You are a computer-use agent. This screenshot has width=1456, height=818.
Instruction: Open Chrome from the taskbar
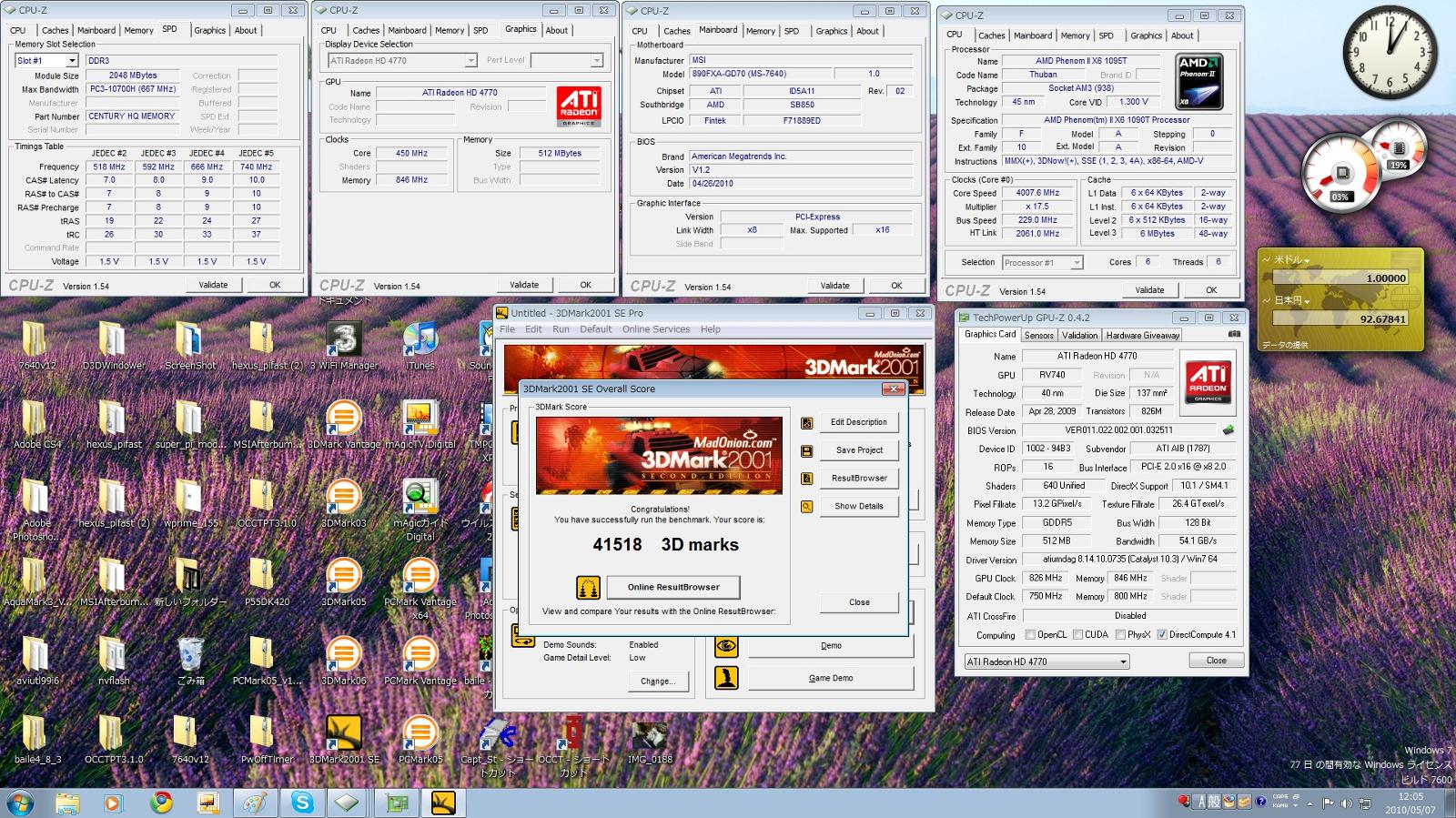coord(162,803)
